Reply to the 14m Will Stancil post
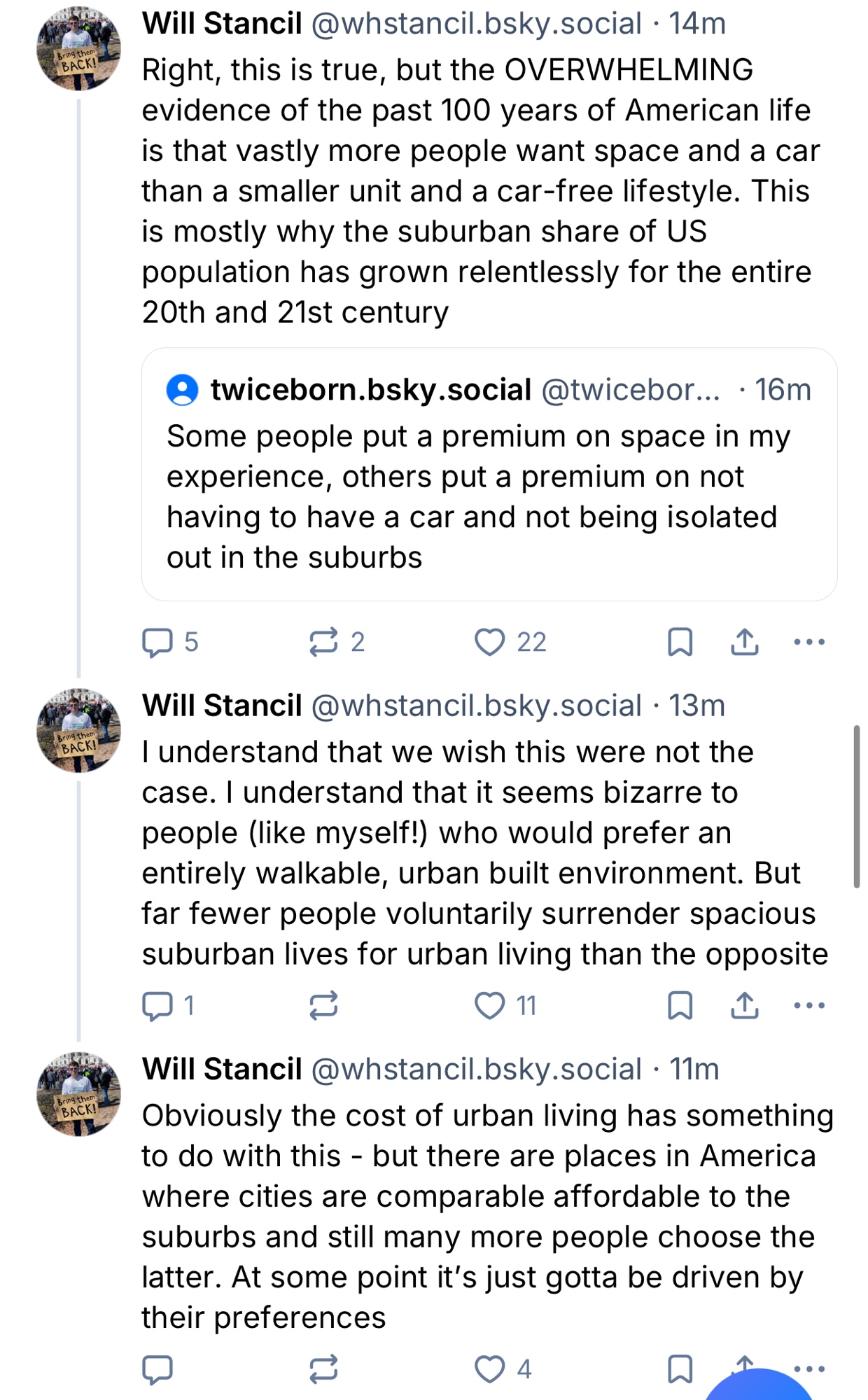Screen dimensions: 868x1400 click(157, 642)
